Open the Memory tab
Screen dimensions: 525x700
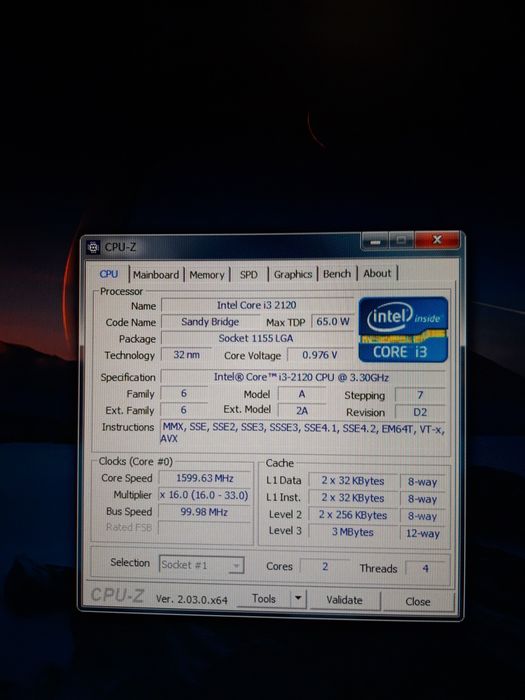point(207,275)
